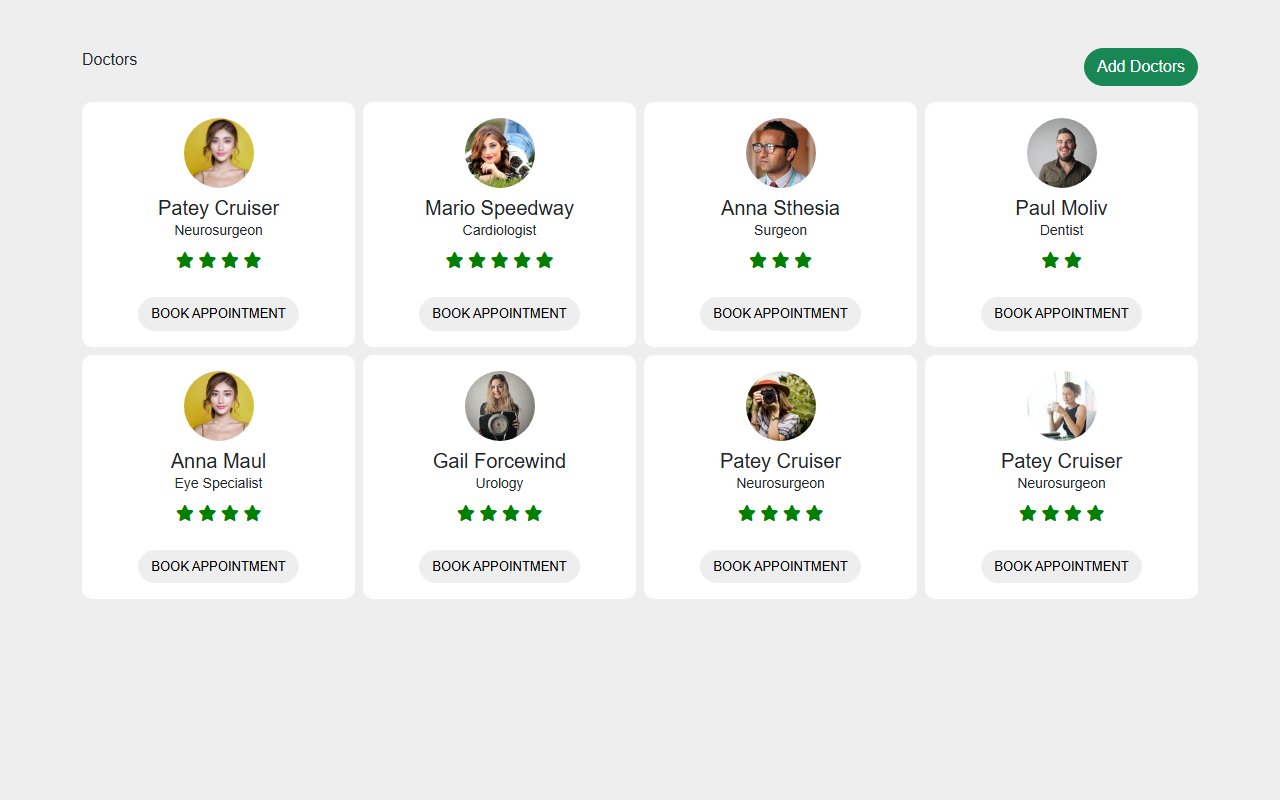Click the second star under Paul Moliv Dentist
The image size is (1280, 800).
click(x=1073, y=260)
